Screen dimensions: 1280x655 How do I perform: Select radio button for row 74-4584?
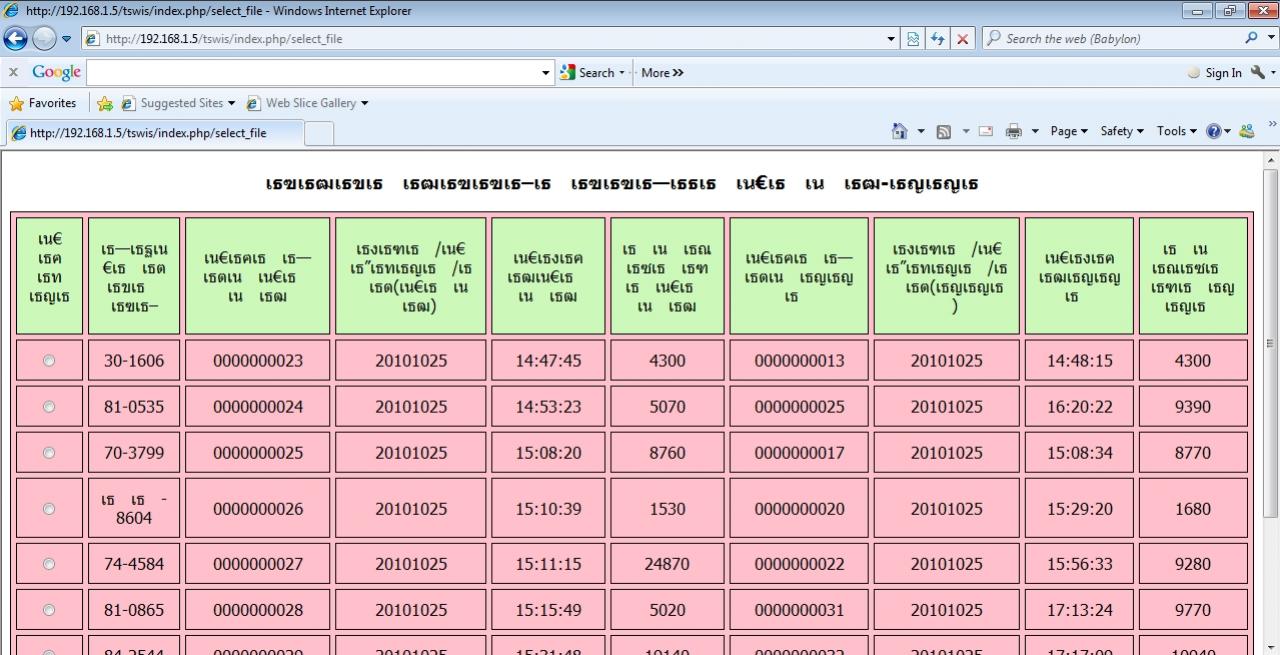coord(49,564)
